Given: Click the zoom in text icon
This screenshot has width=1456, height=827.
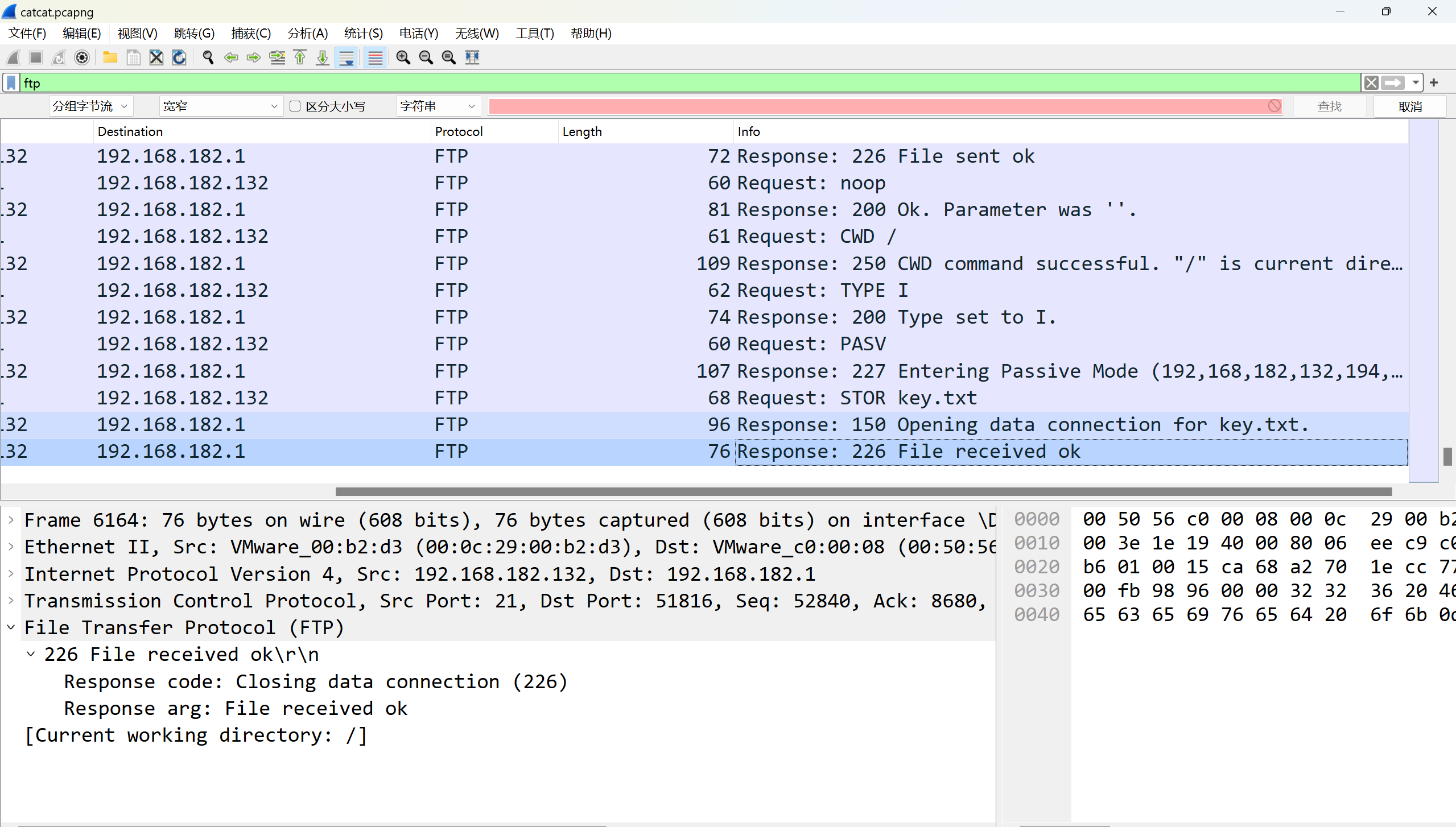Looking at the screenshot, I should point(403,57).
